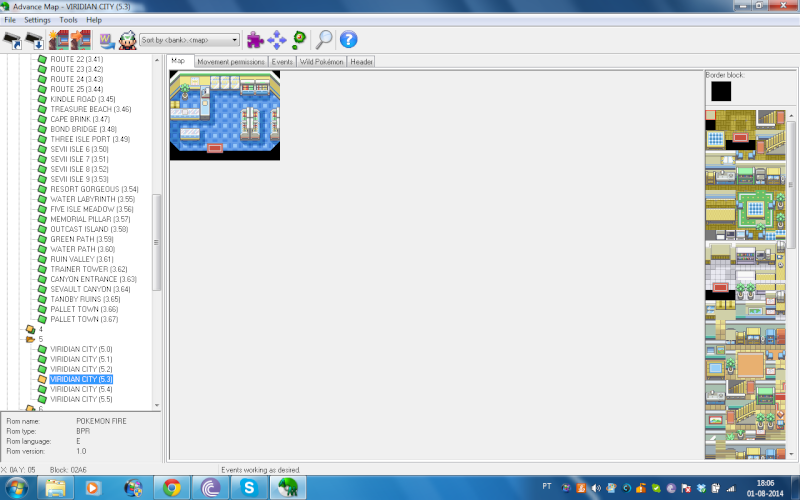Select OUTCAST ISLAND (3.58) map

[x=89, y=229]
